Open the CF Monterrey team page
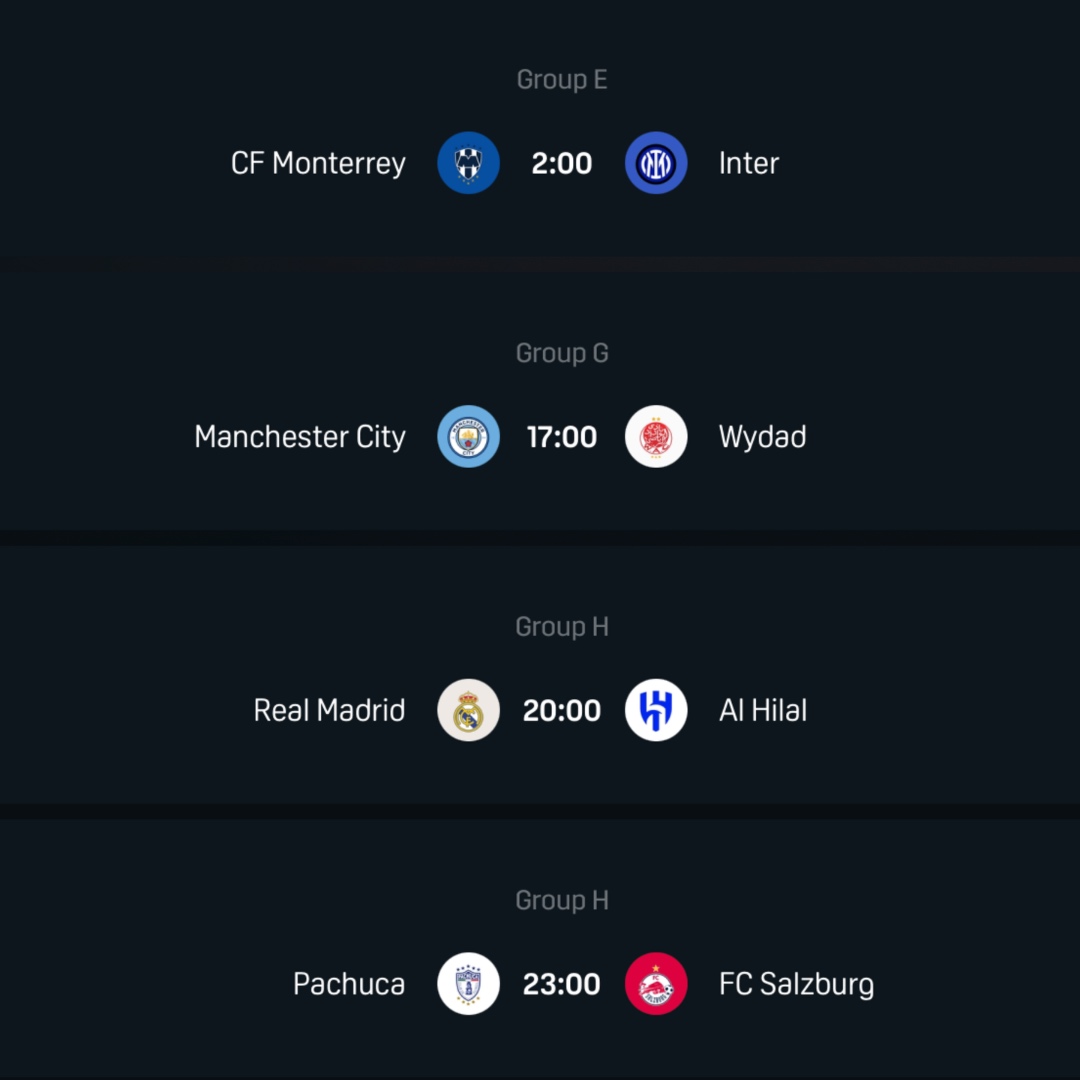 tap(318, 162)
